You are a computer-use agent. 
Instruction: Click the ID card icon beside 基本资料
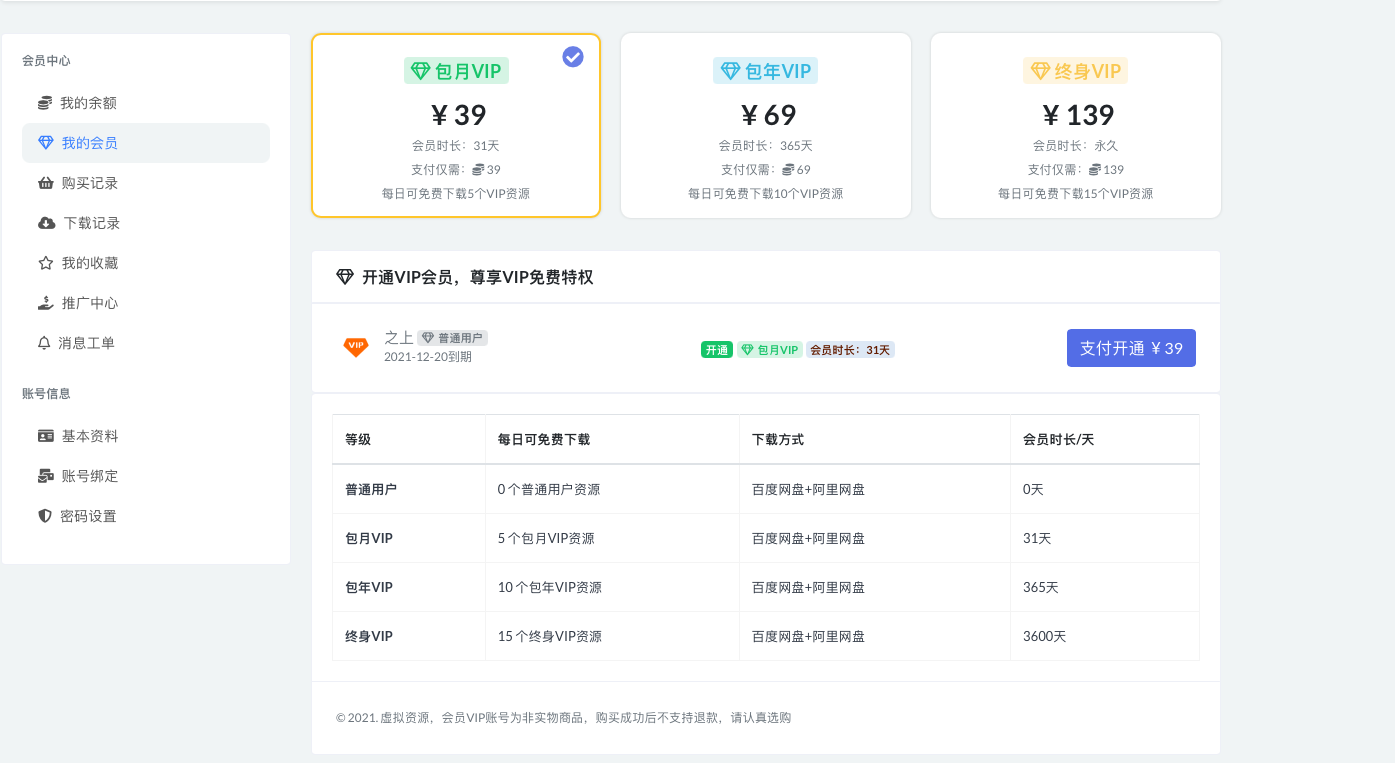pyautogui.click(x=46, y=436)
